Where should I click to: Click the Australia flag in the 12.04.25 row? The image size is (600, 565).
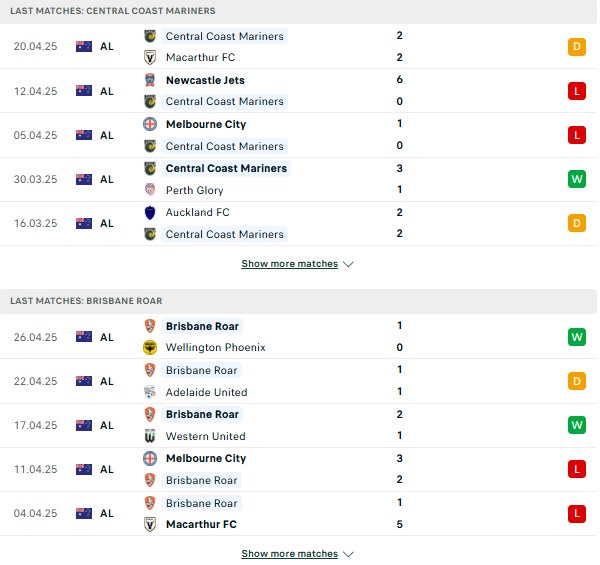[x=84, y=91]
